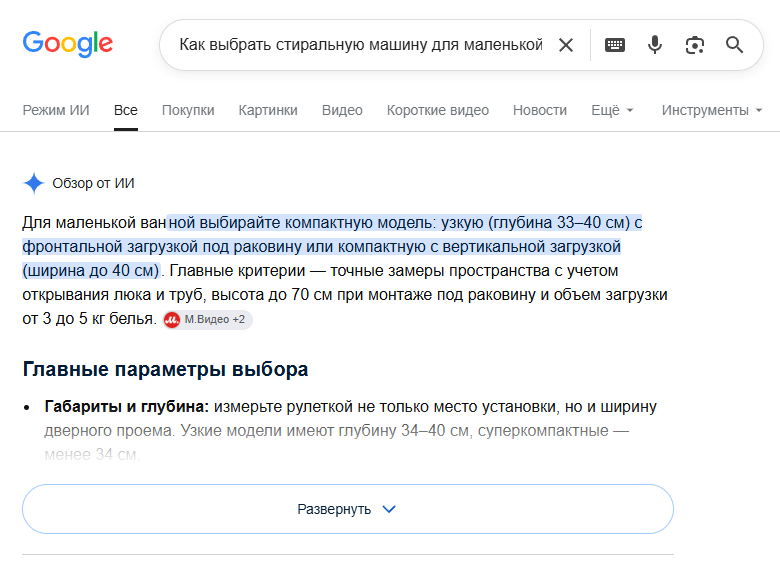Open the Инструменты dropdown

coord(712,110)
